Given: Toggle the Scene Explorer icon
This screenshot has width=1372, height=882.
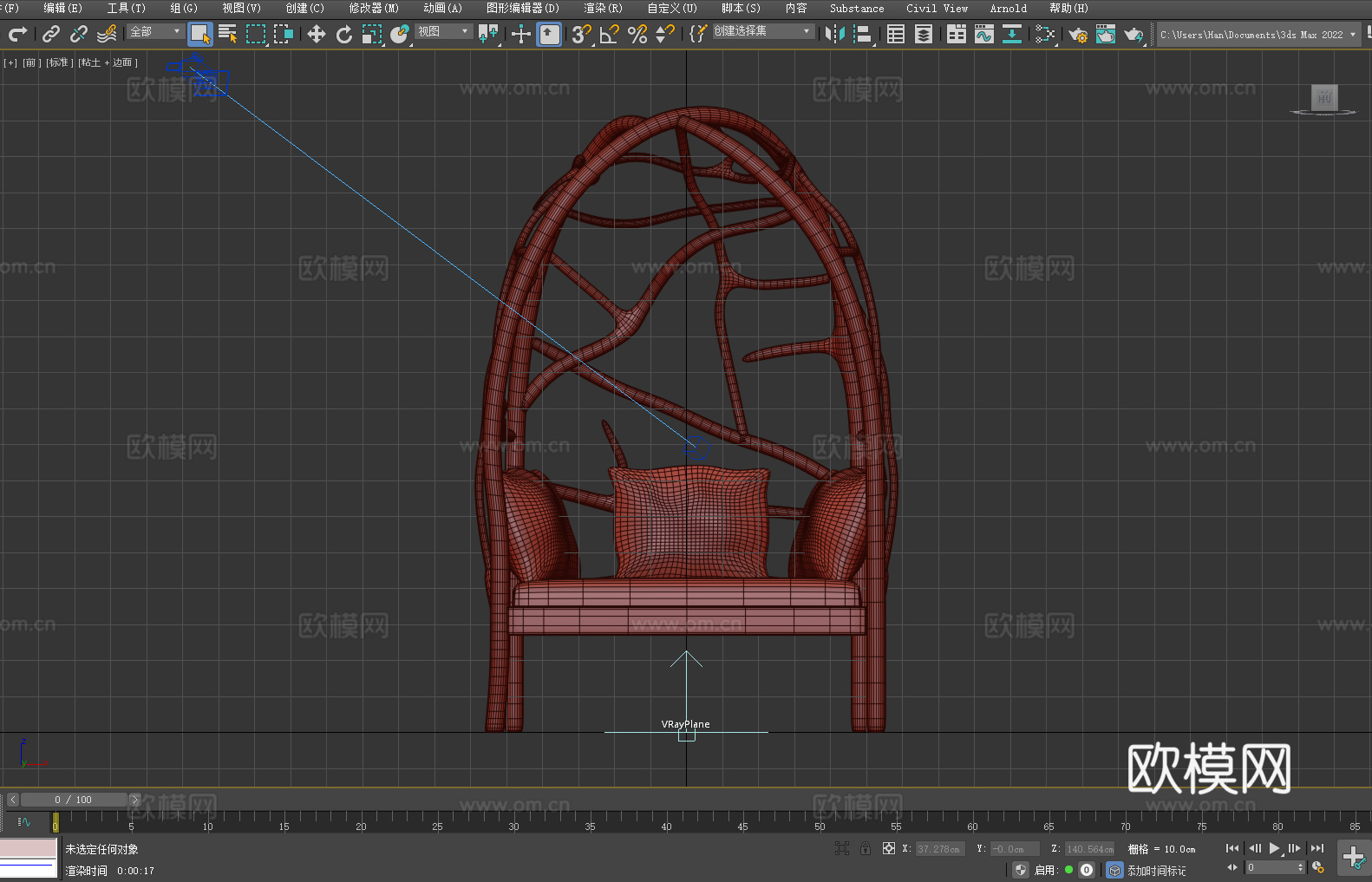Looking at the screenshot, I should 896,34.
